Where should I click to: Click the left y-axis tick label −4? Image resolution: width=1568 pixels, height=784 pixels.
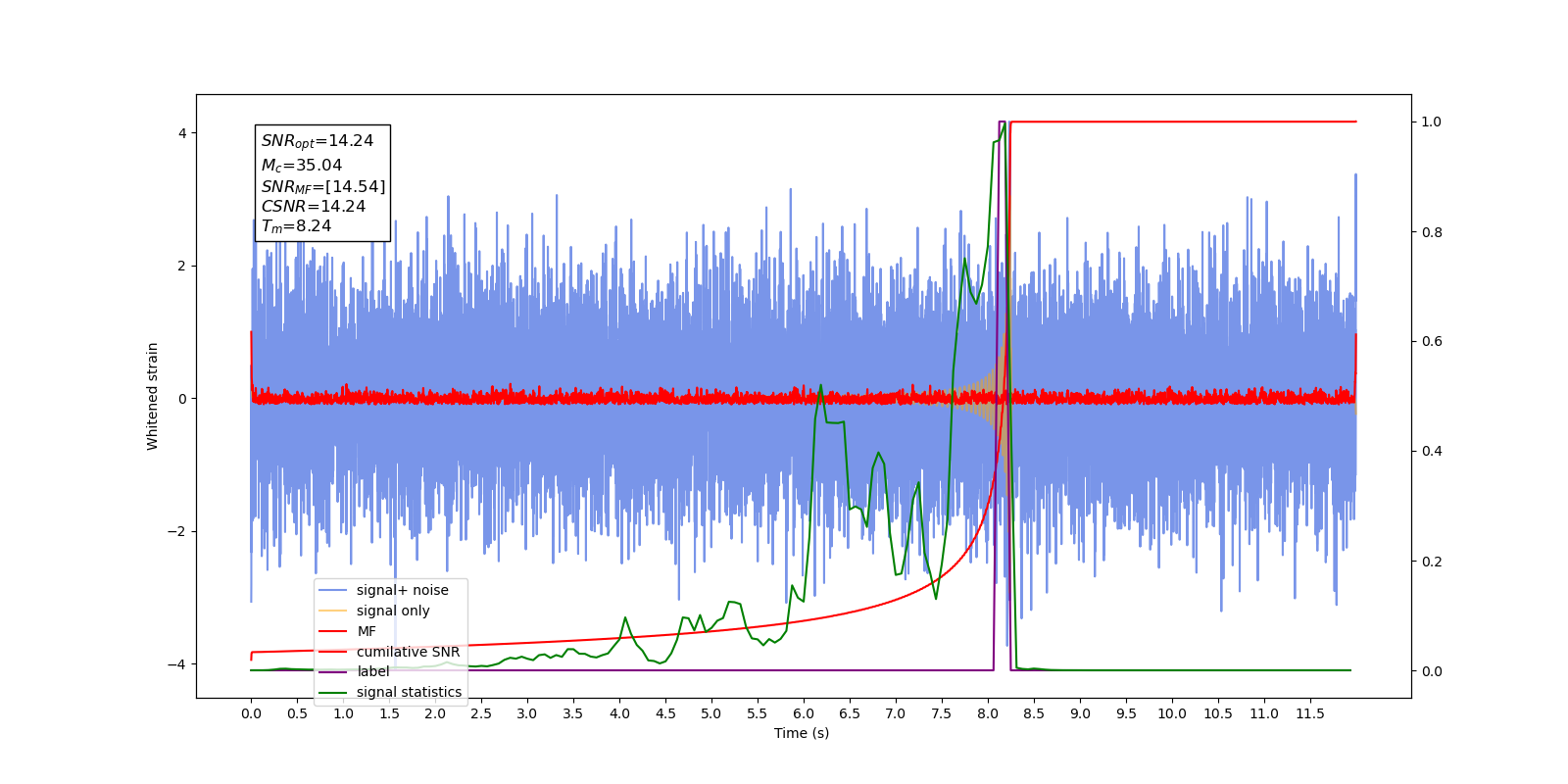click(176, 664)
